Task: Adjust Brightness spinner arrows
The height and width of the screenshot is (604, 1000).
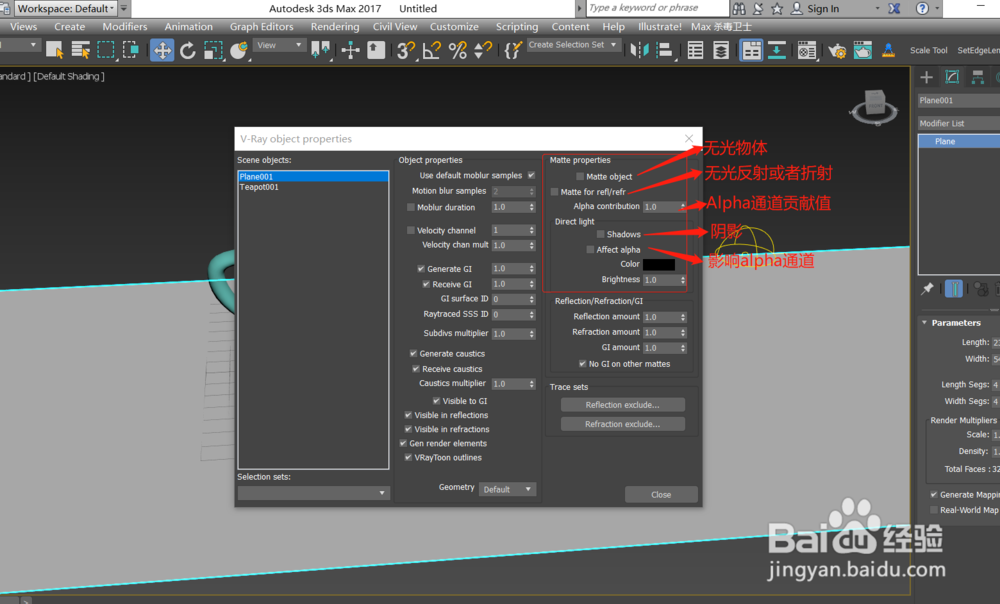Action: [682, 280]
